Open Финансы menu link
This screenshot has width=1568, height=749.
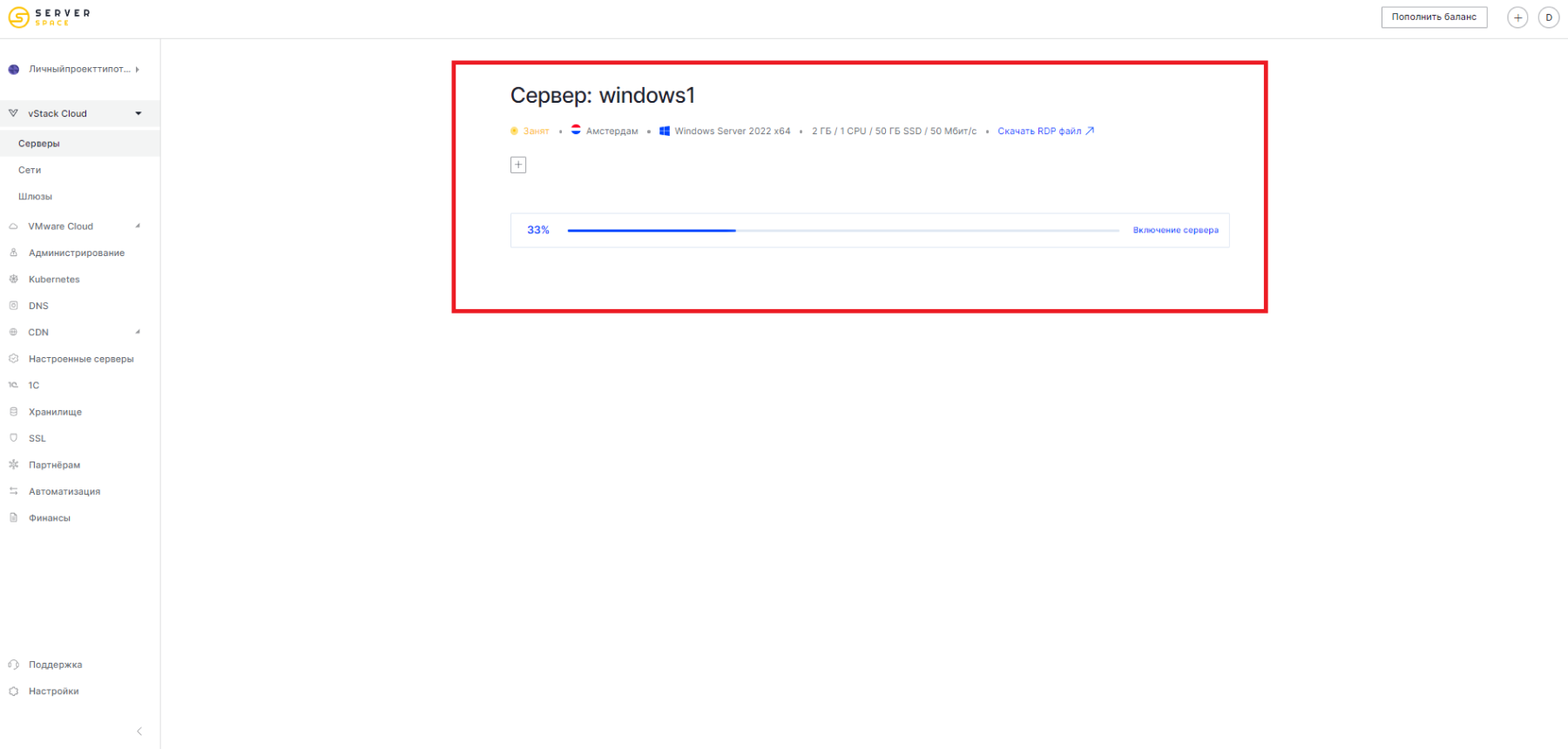[x=49, y=517]
